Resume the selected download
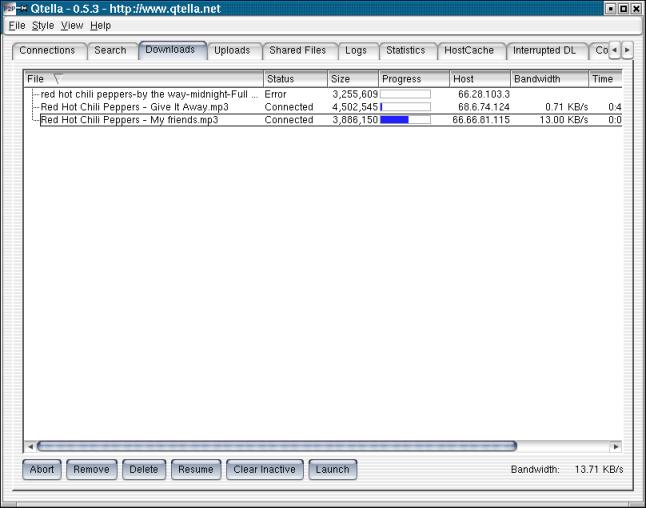Screen dimensions: 646x508 (196, 470)
